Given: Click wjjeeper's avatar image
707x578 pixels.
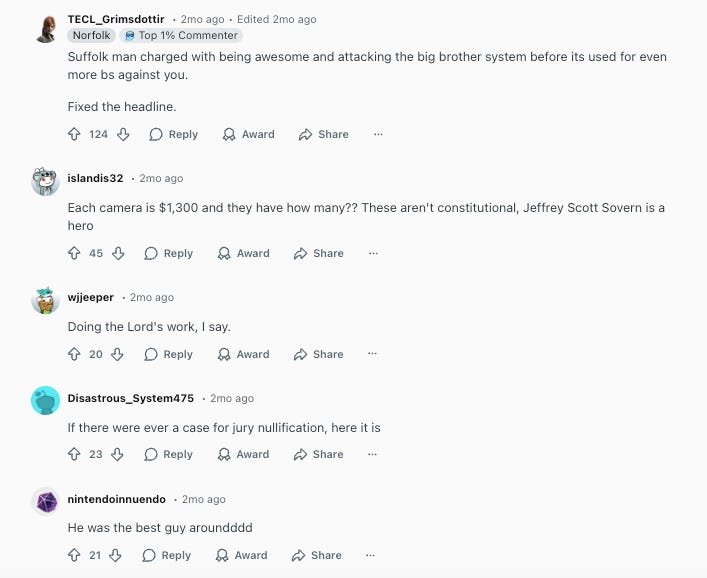Looking at the screenshot, I should pyautogui.click(x=46, y=299).
